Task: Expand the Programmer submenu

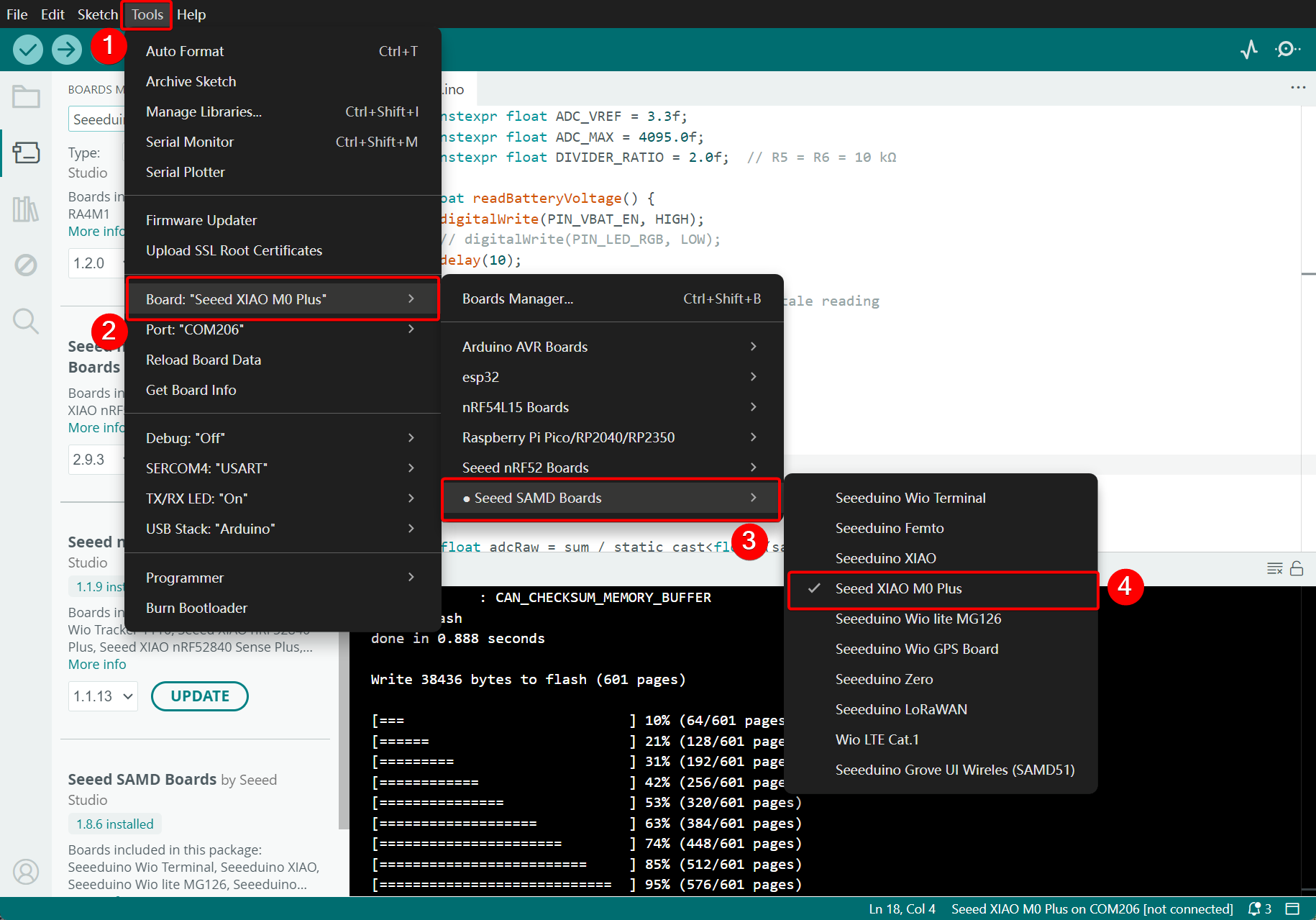Action: (x=282, y=578)
